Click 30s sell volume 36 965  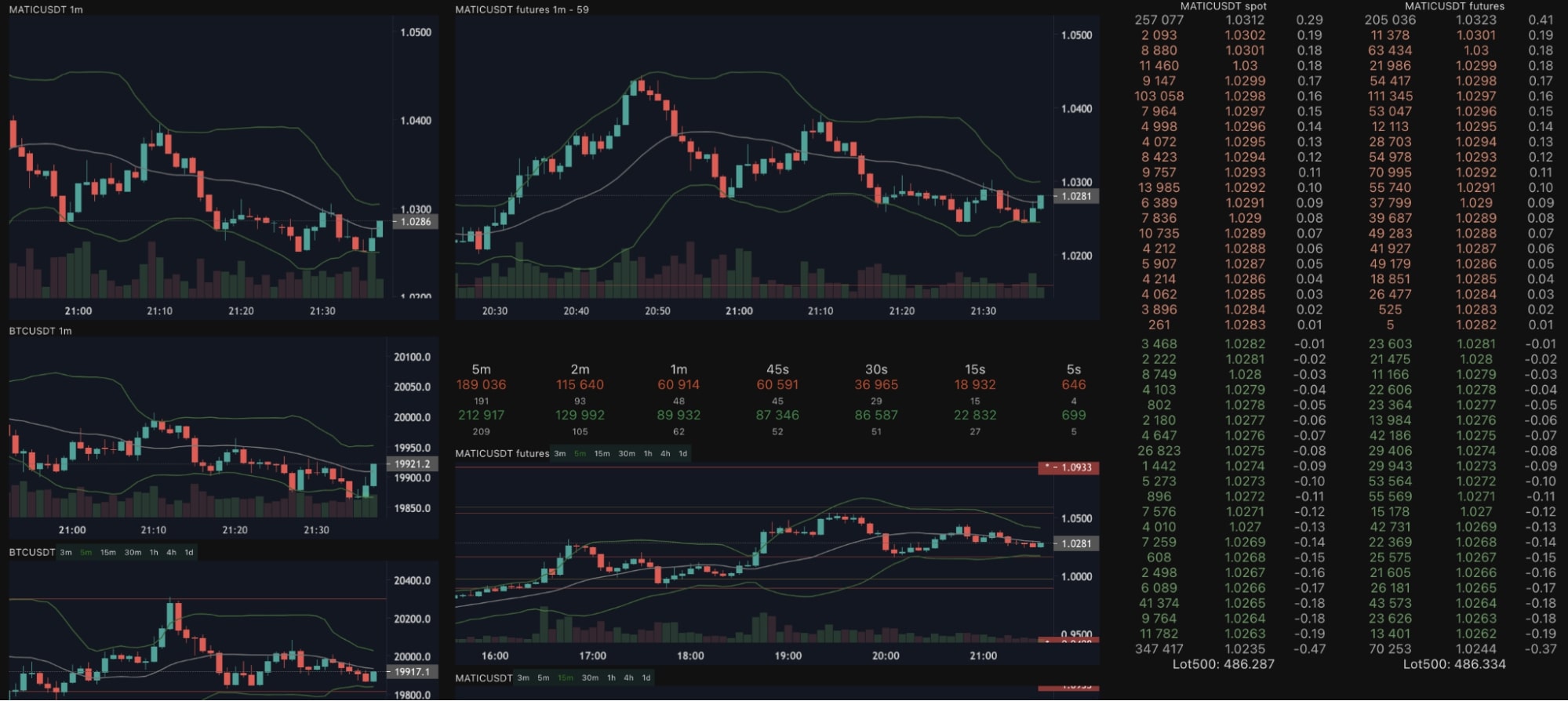tap(876, 385)
